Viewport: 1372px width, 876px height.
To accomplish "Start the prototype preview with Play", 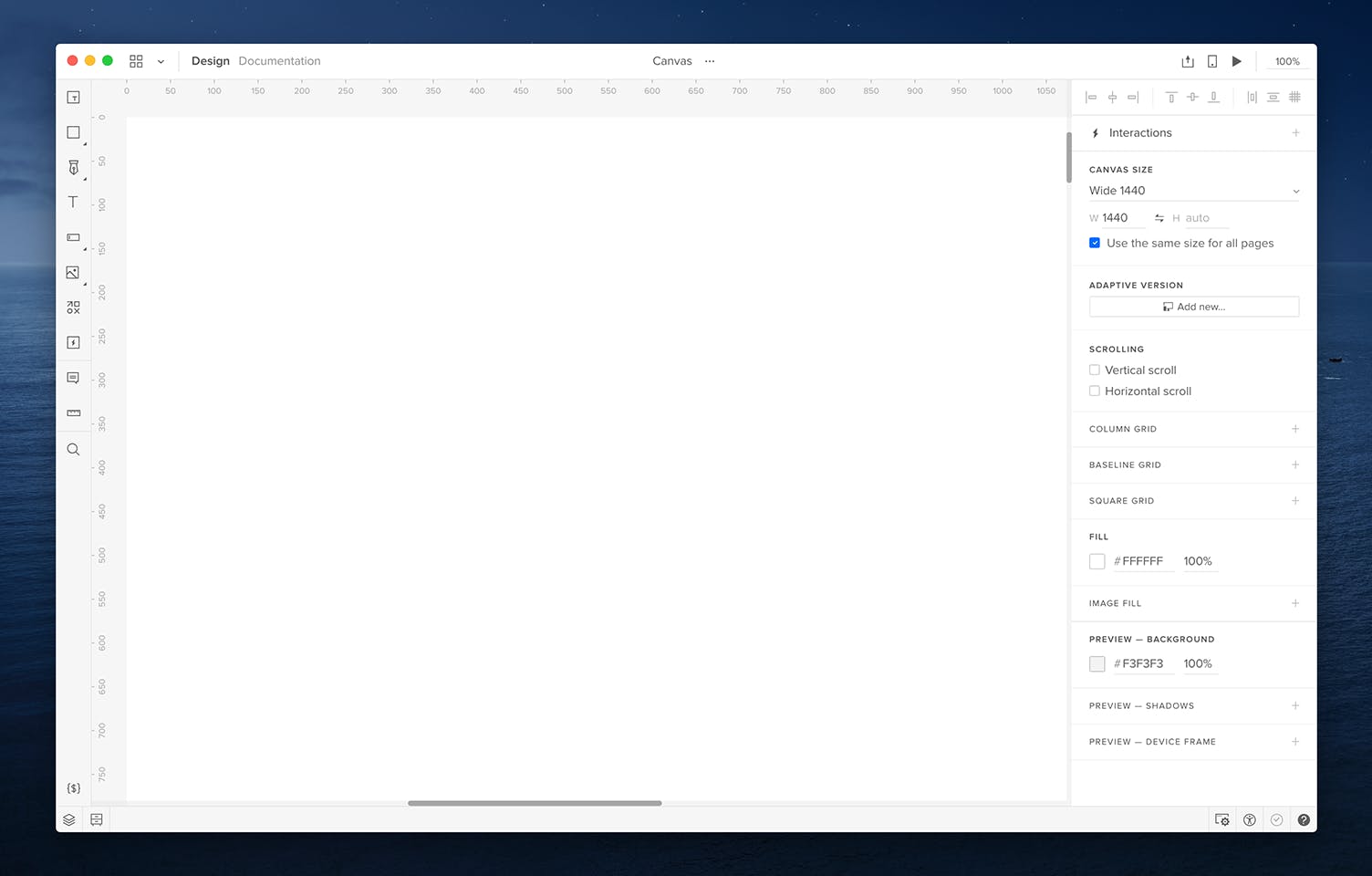I will 1236,61.
